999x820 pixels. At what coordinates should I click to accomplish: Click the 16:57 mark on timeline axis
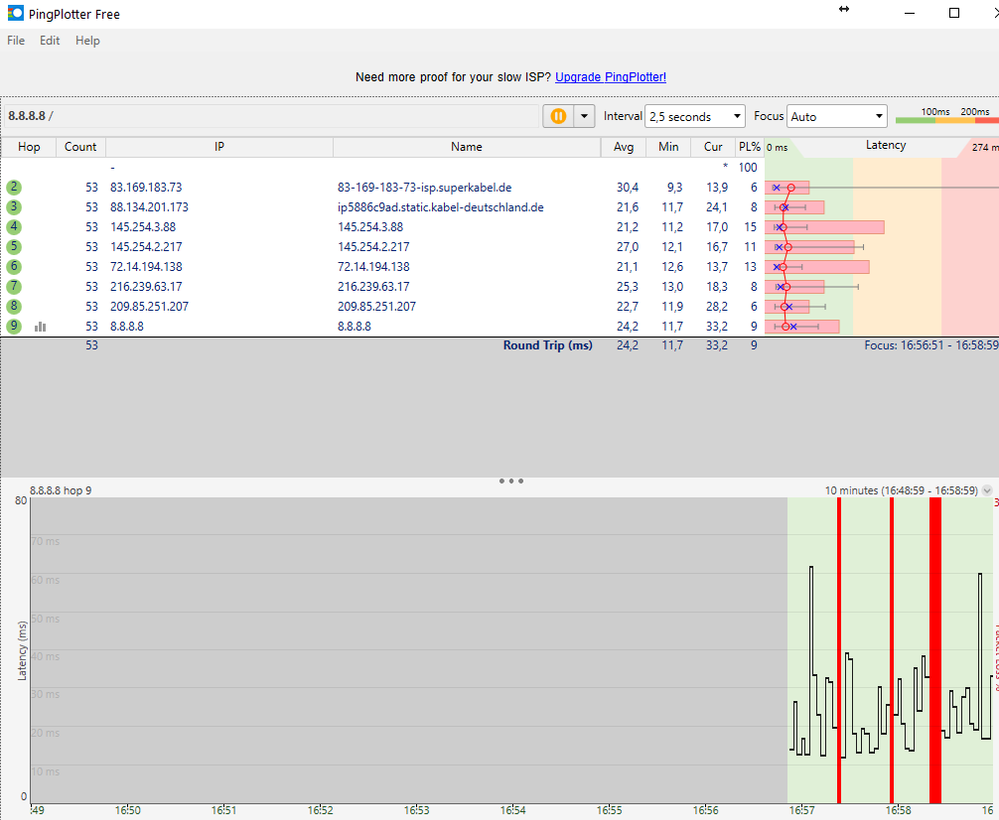click(801, 810)
